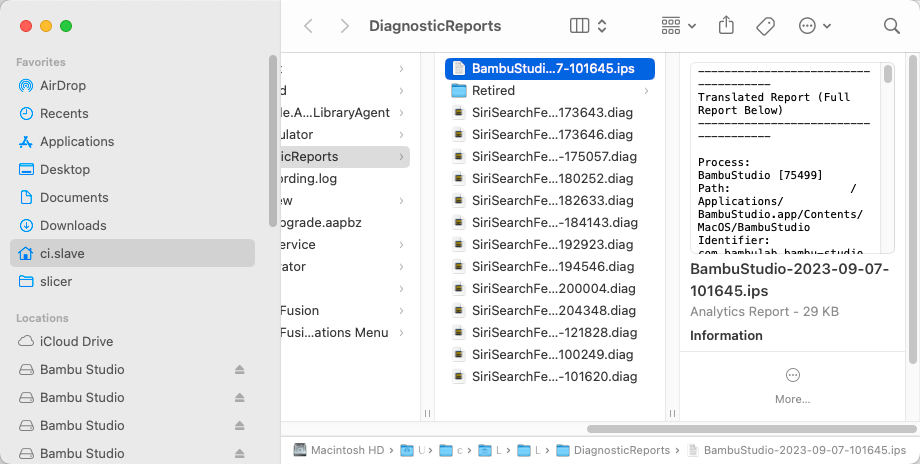Select SiriSearchFe...173646.diag file
Image resolution: width=920 pixels, height=464 pixels.
point(550,135)
